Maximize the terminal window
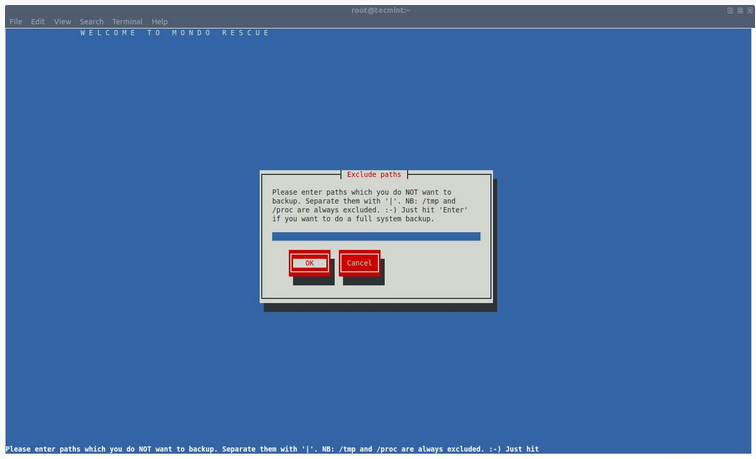The image size is (756, 459). tap(739, 9)
